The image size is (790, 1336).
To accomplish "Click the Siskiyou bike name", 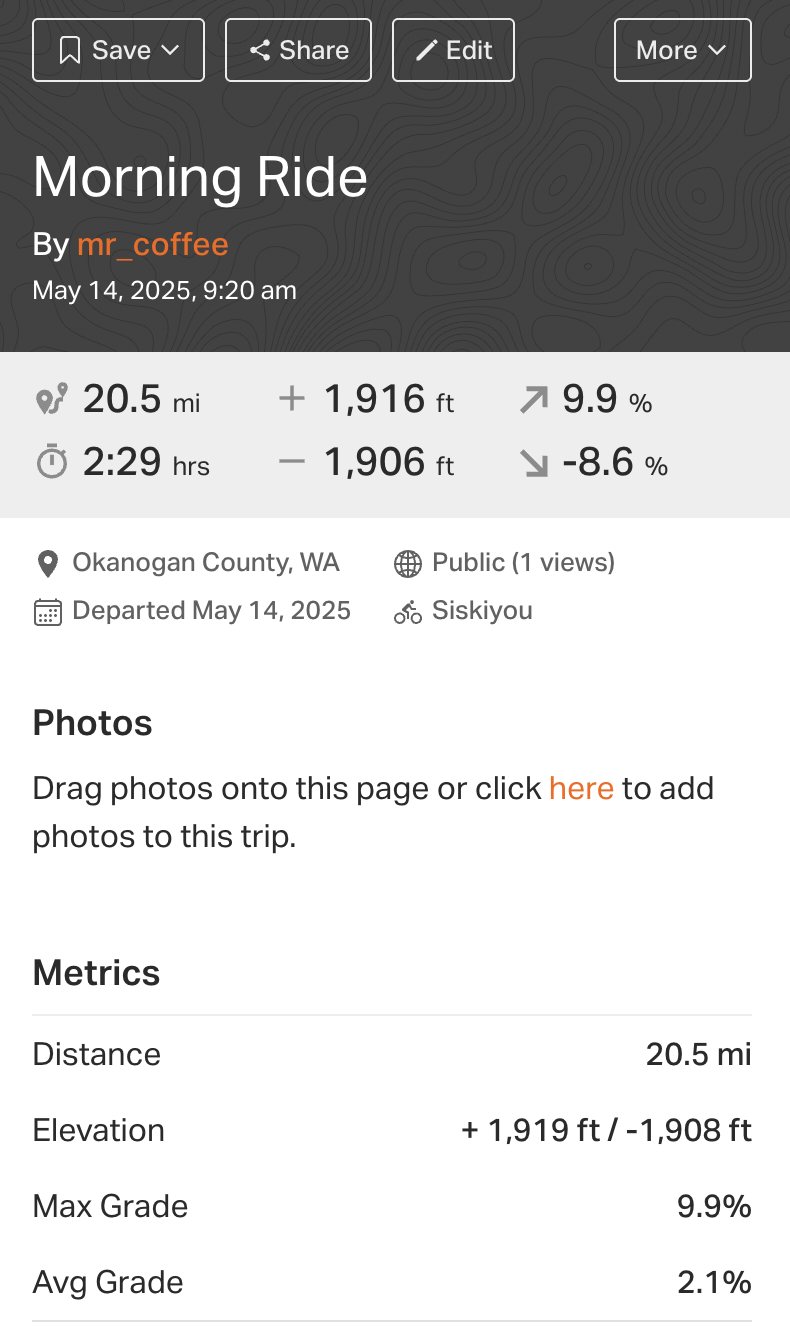I will tap(482, 611).
